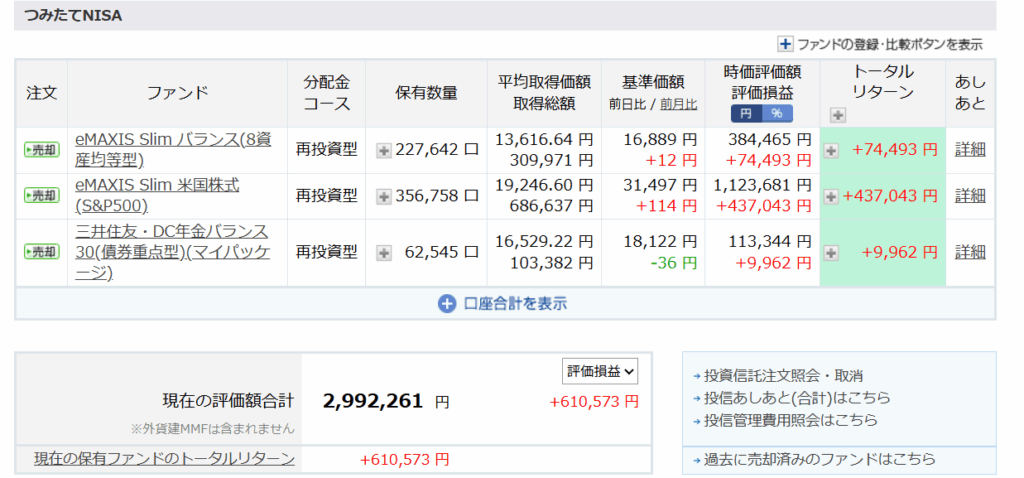
Task: Expand holdings quantity plus for 62,545 口
Action: tap(384, 252)
